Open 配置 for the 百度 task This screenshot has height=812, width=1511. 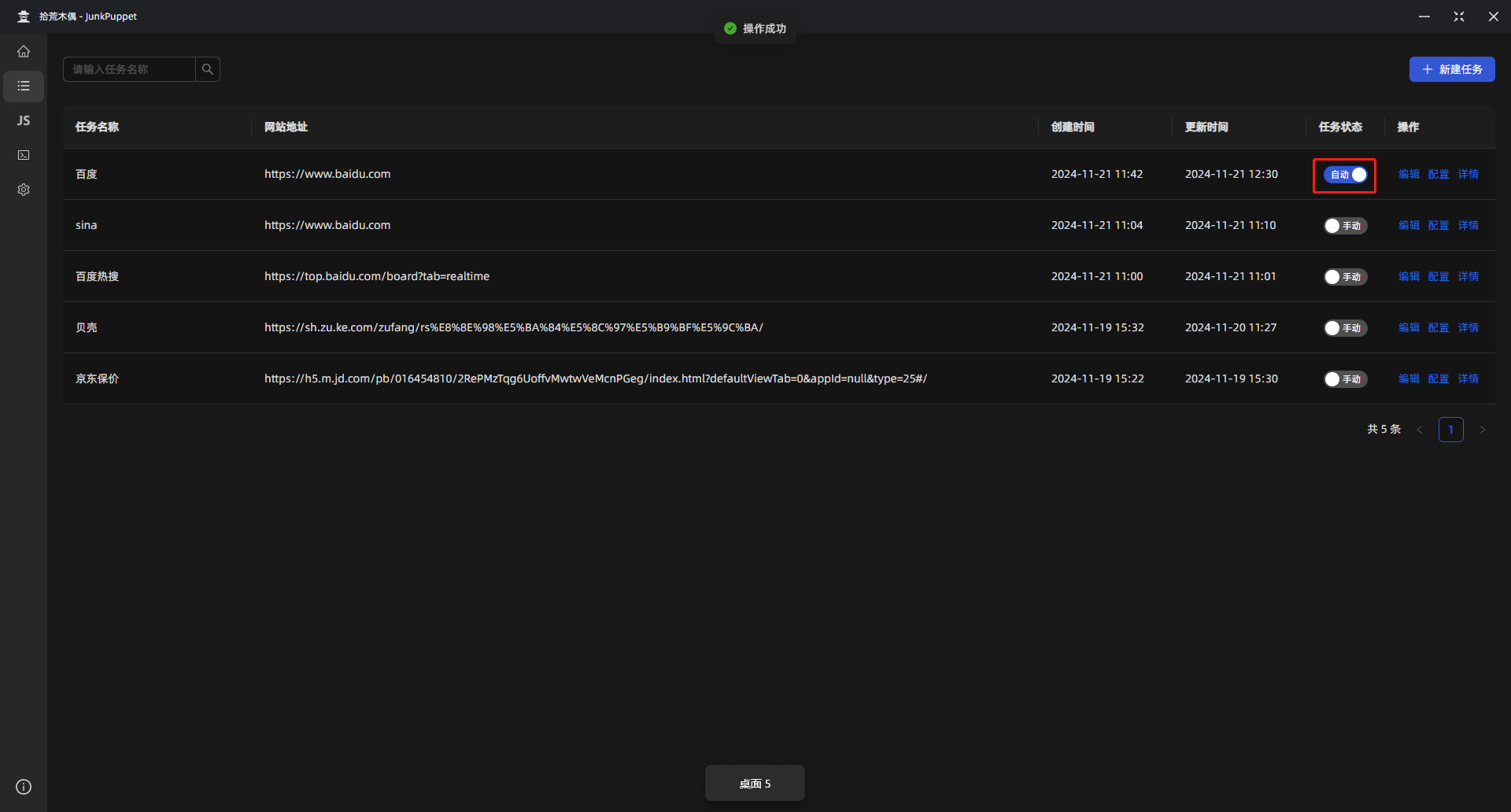1439,174
